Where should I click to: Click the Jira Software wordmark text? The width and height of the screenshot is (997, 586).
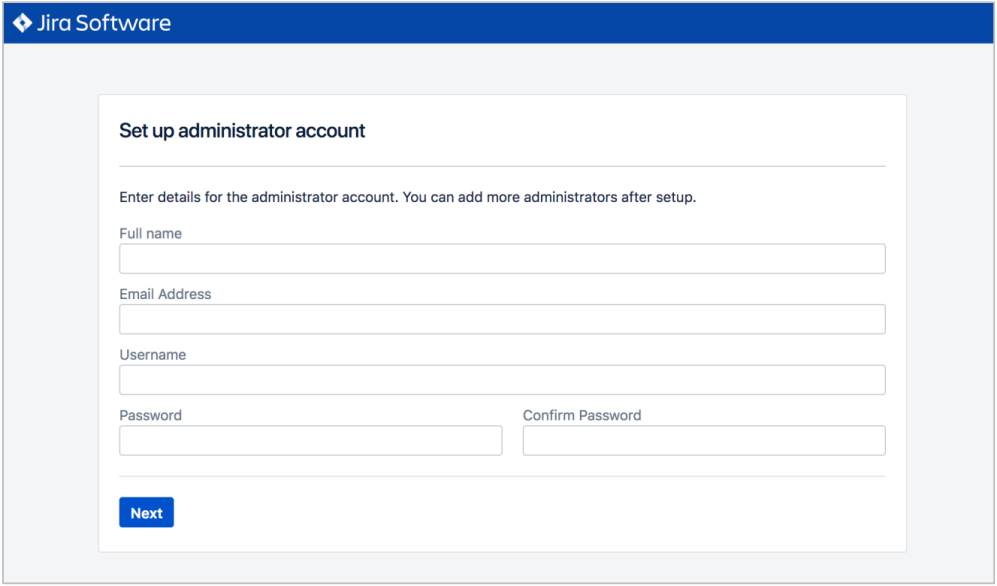(x=104, y=23)
